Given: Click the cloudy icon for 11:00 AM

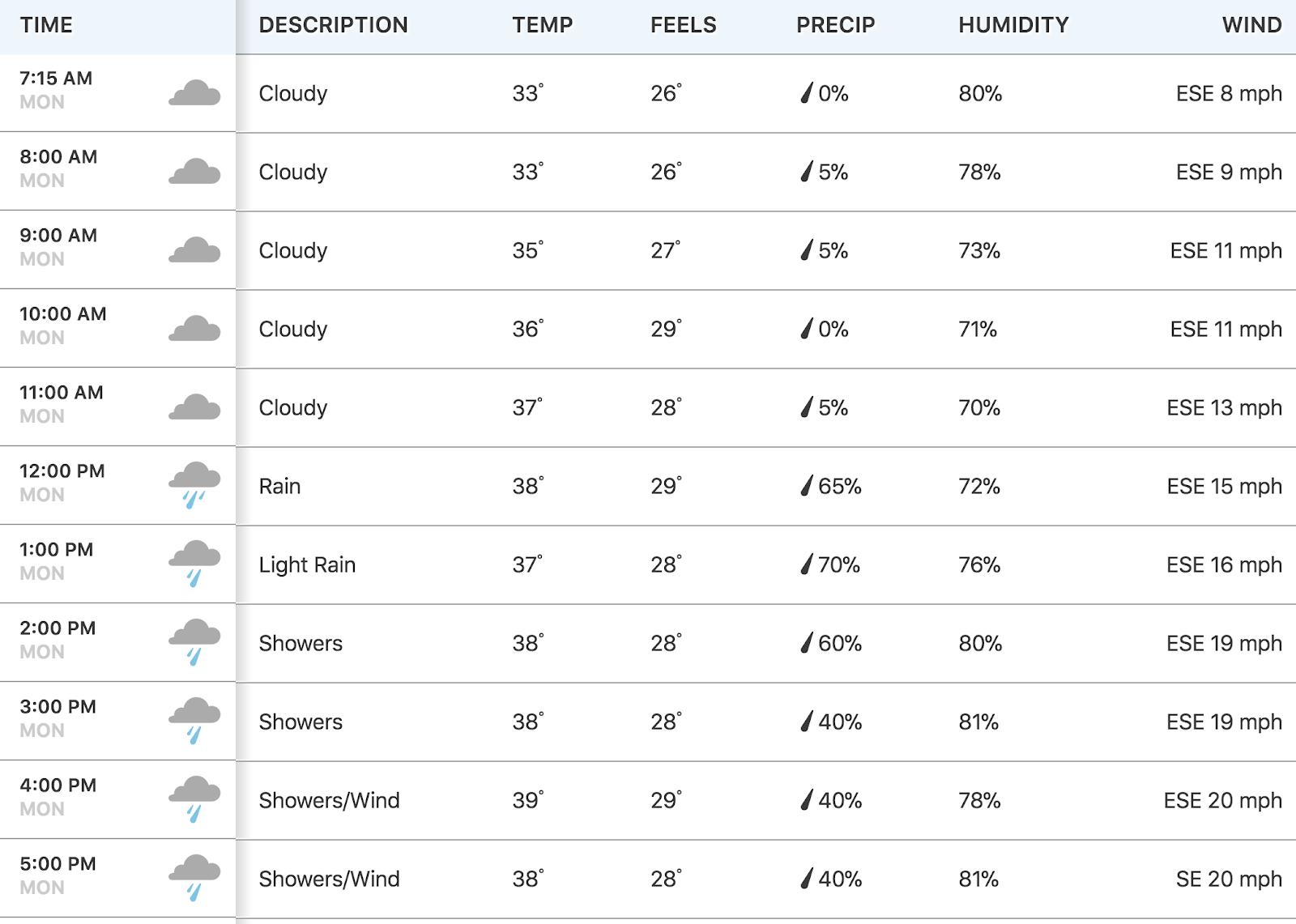Looking at the screenshot, I should 194,407.
